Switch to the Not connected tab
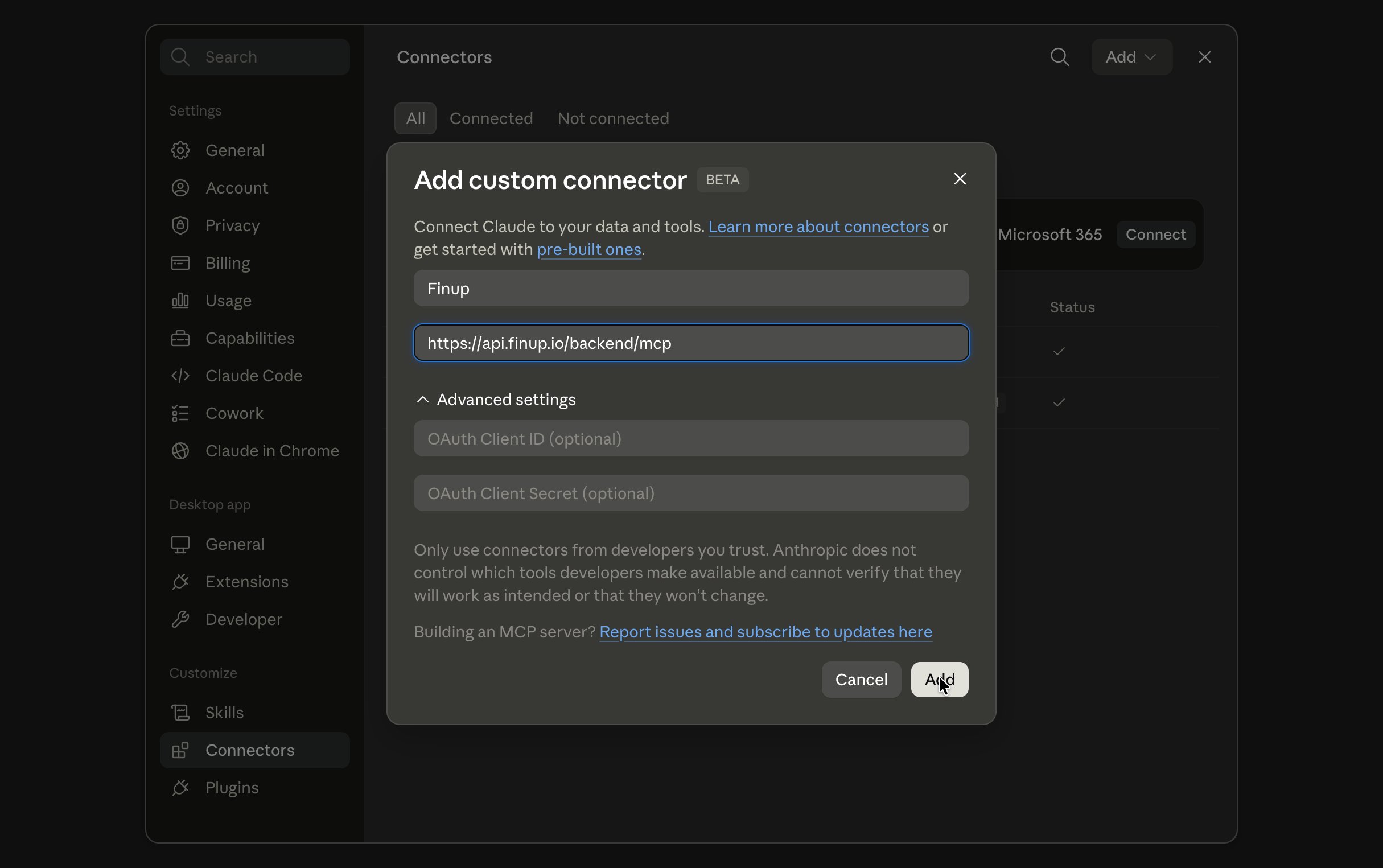 (x=613, y=118)
